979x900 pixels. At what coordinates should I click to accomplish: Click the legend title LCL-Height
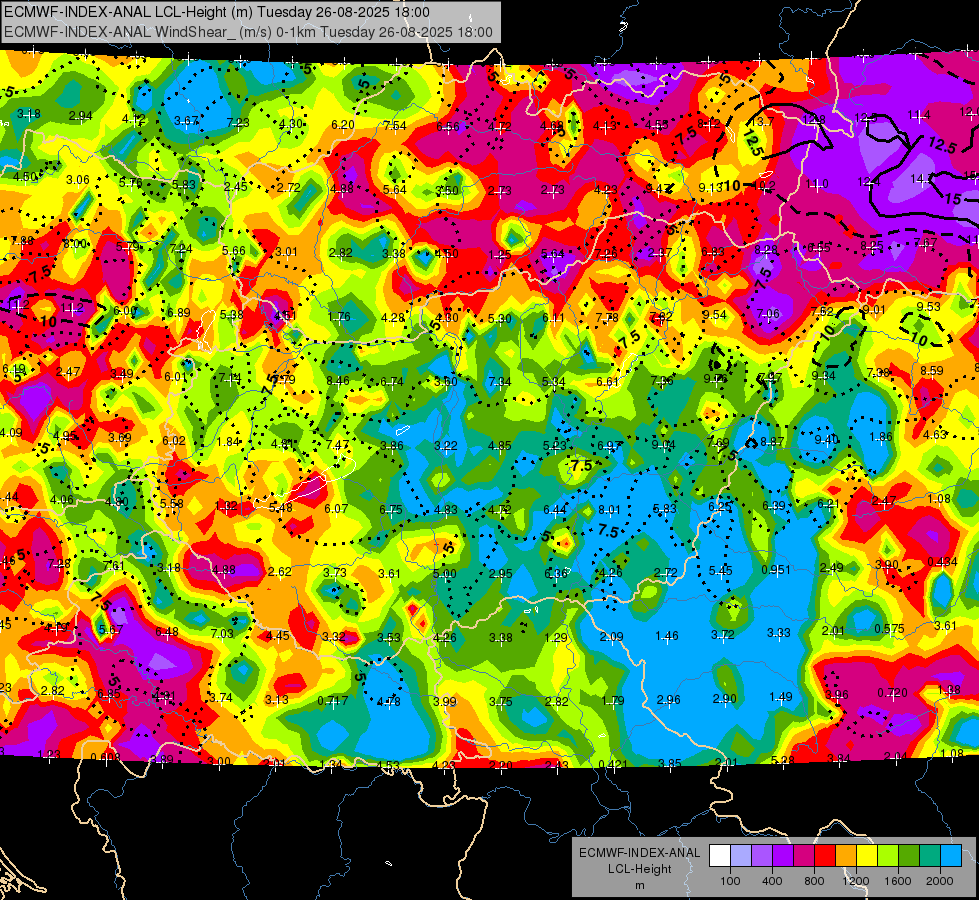(x=640, y=869)
